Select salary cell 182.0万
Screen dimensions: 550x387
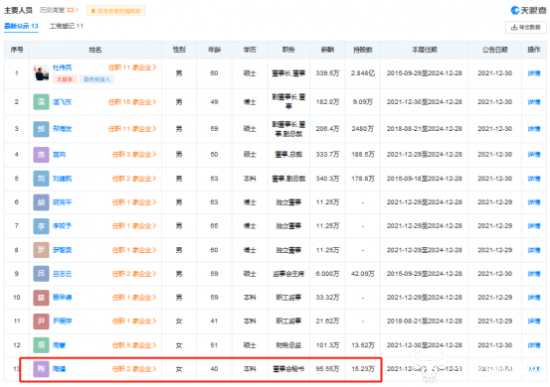pyautogui.click(x=327, y=102)
